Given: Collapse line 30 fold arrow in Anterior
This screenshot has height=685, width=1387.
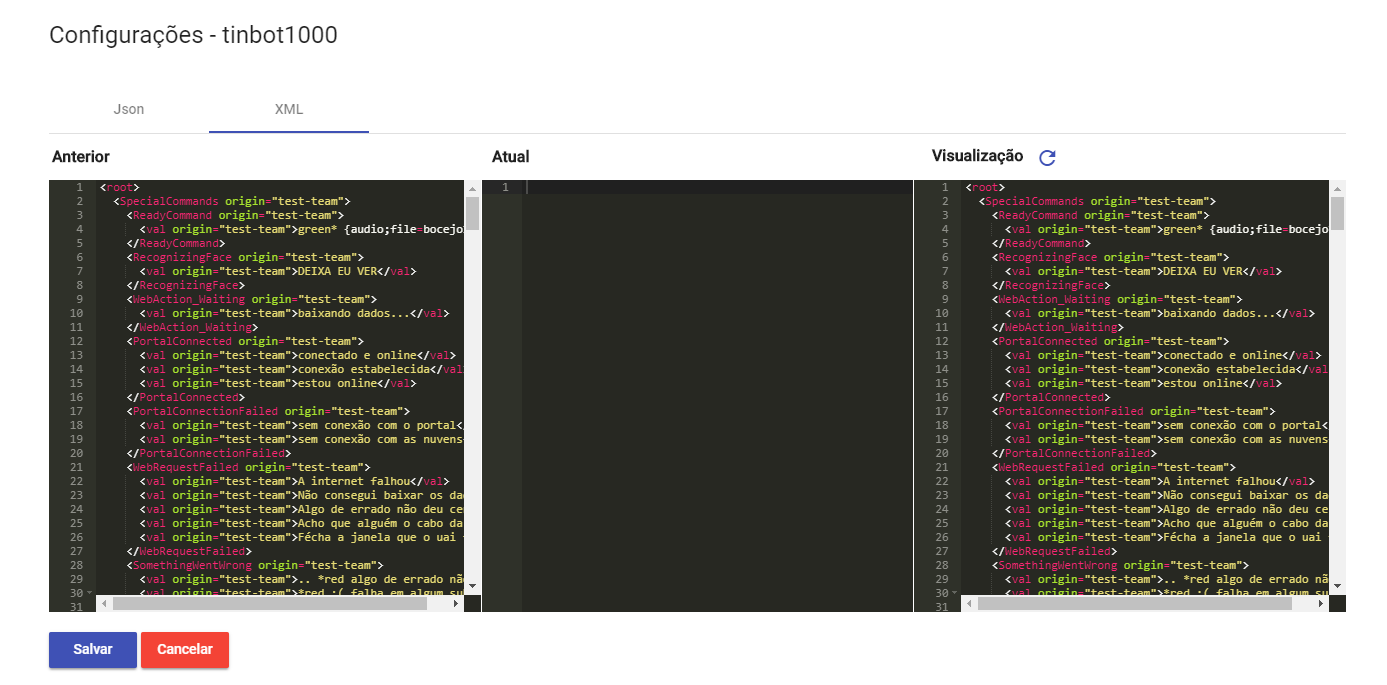Looking at the screenshot, I should tap(89, 593).
